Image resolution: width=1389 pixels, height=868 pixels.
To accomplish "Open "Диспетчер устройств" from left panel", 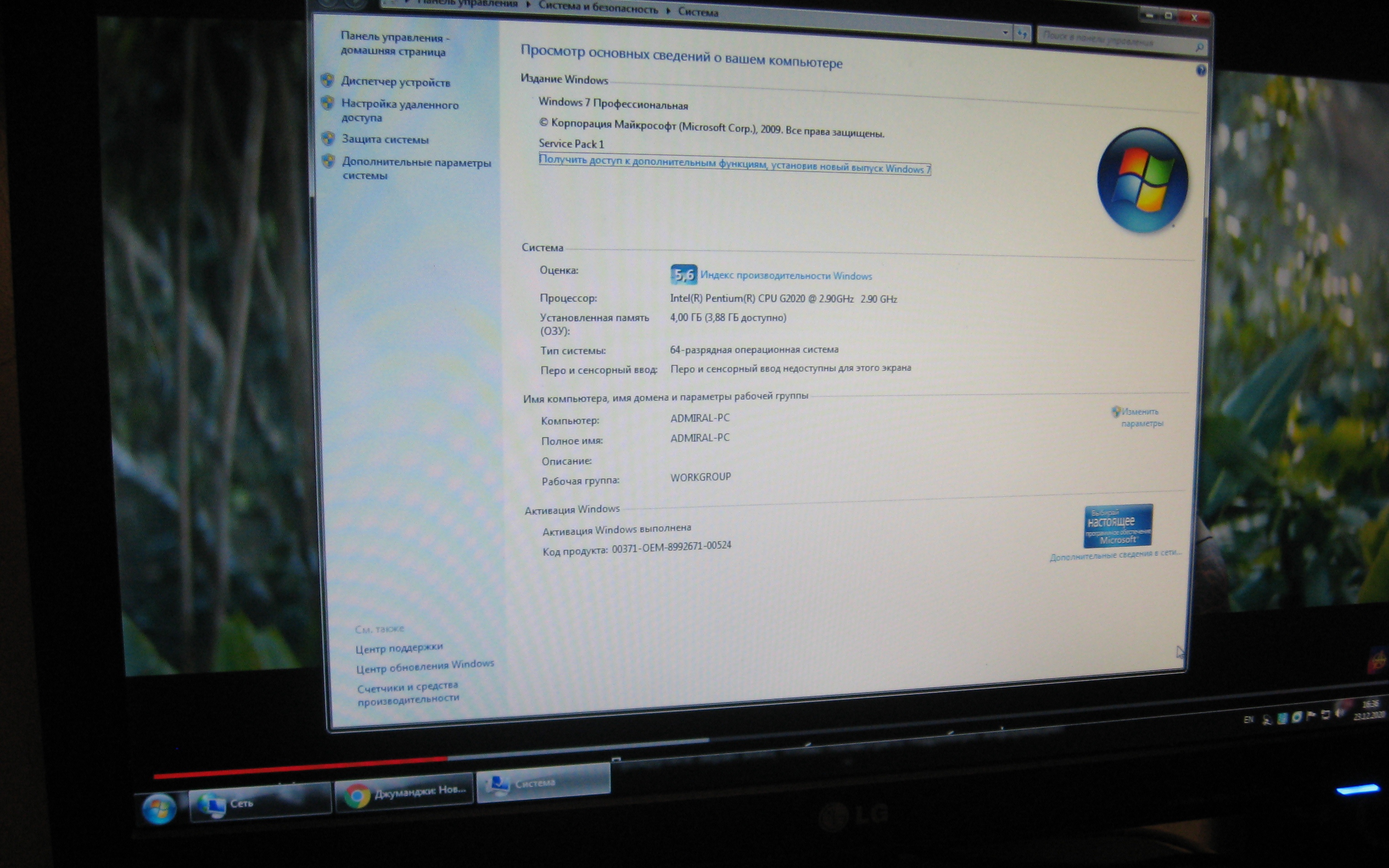I will (395, 82).
